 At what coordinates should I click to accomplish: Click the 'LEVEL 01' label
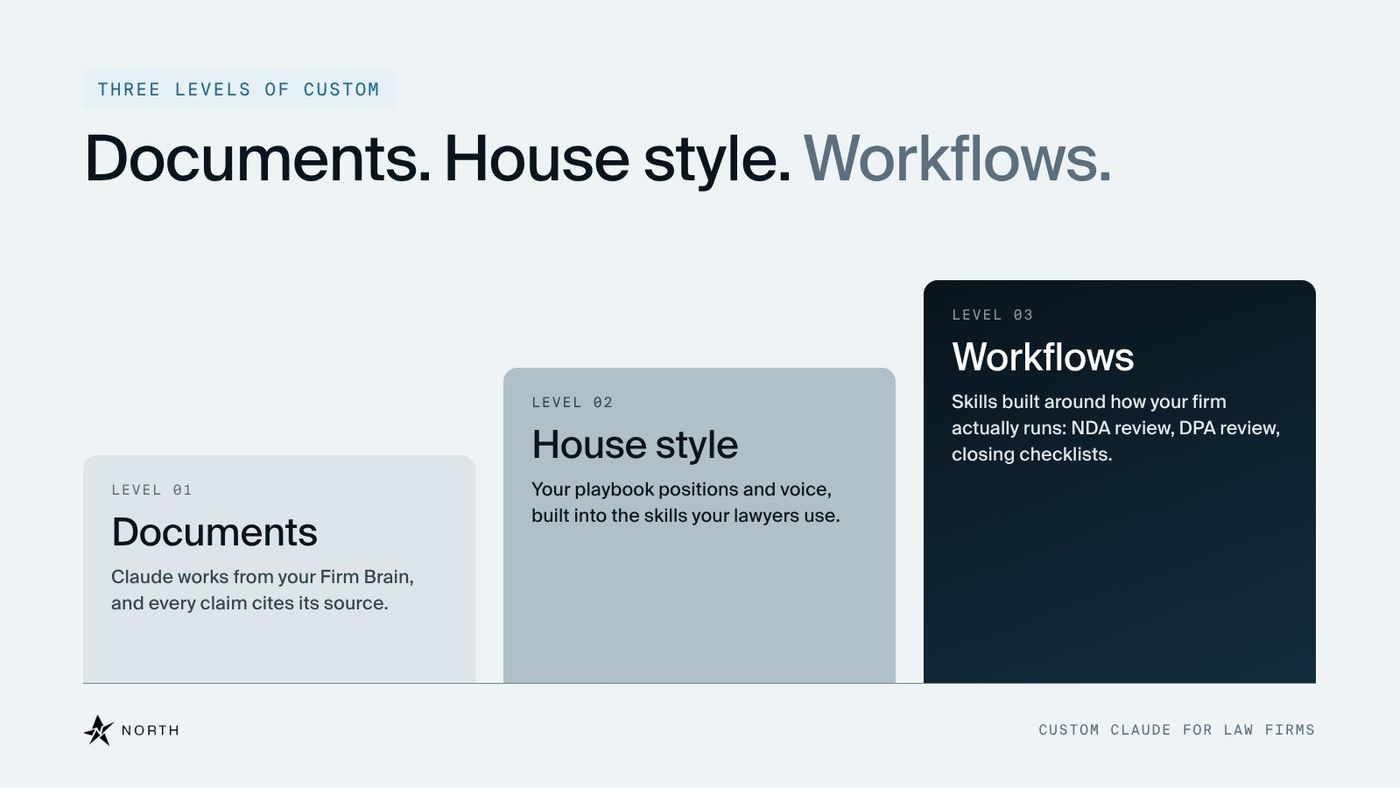pos(152,490)
